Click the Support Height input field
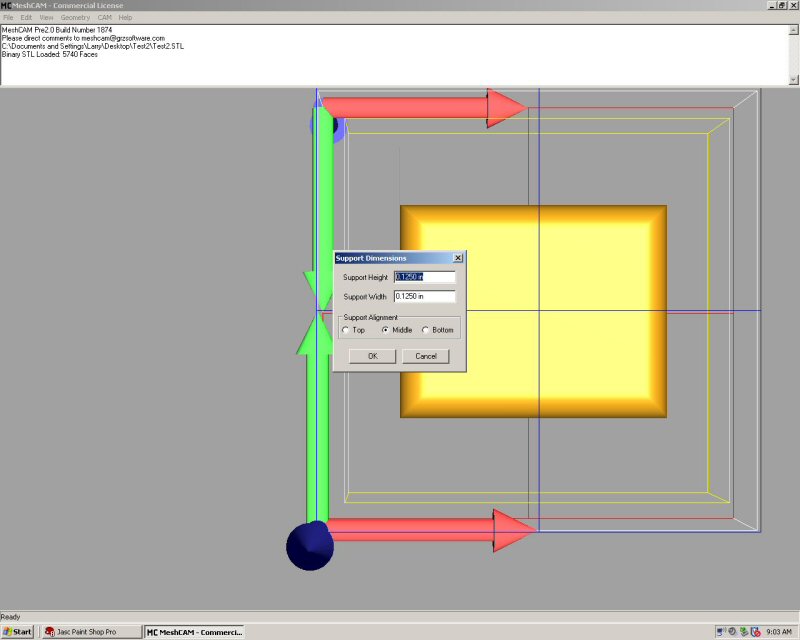Viewport: 800px width, 640px height. click(x=424, y=277)
